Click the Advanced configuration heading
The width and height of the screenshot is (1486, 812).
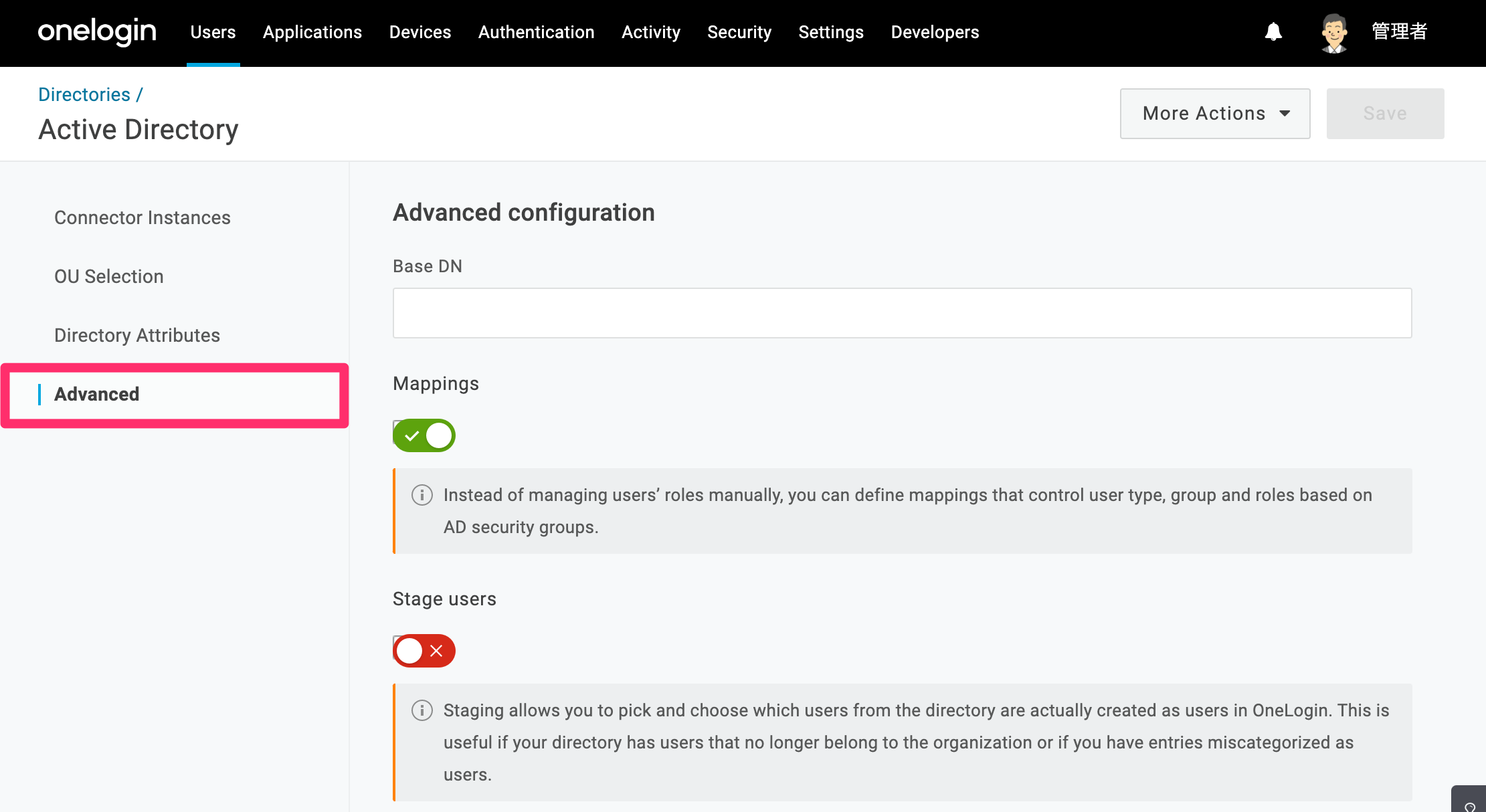(x=524, y=213)
